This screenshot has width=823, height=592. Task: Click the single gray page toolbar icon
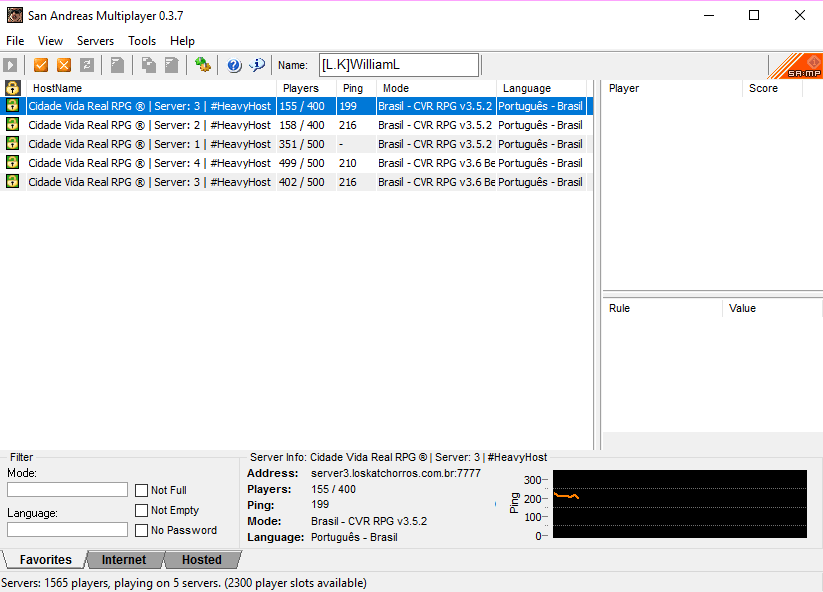(117, 65)
